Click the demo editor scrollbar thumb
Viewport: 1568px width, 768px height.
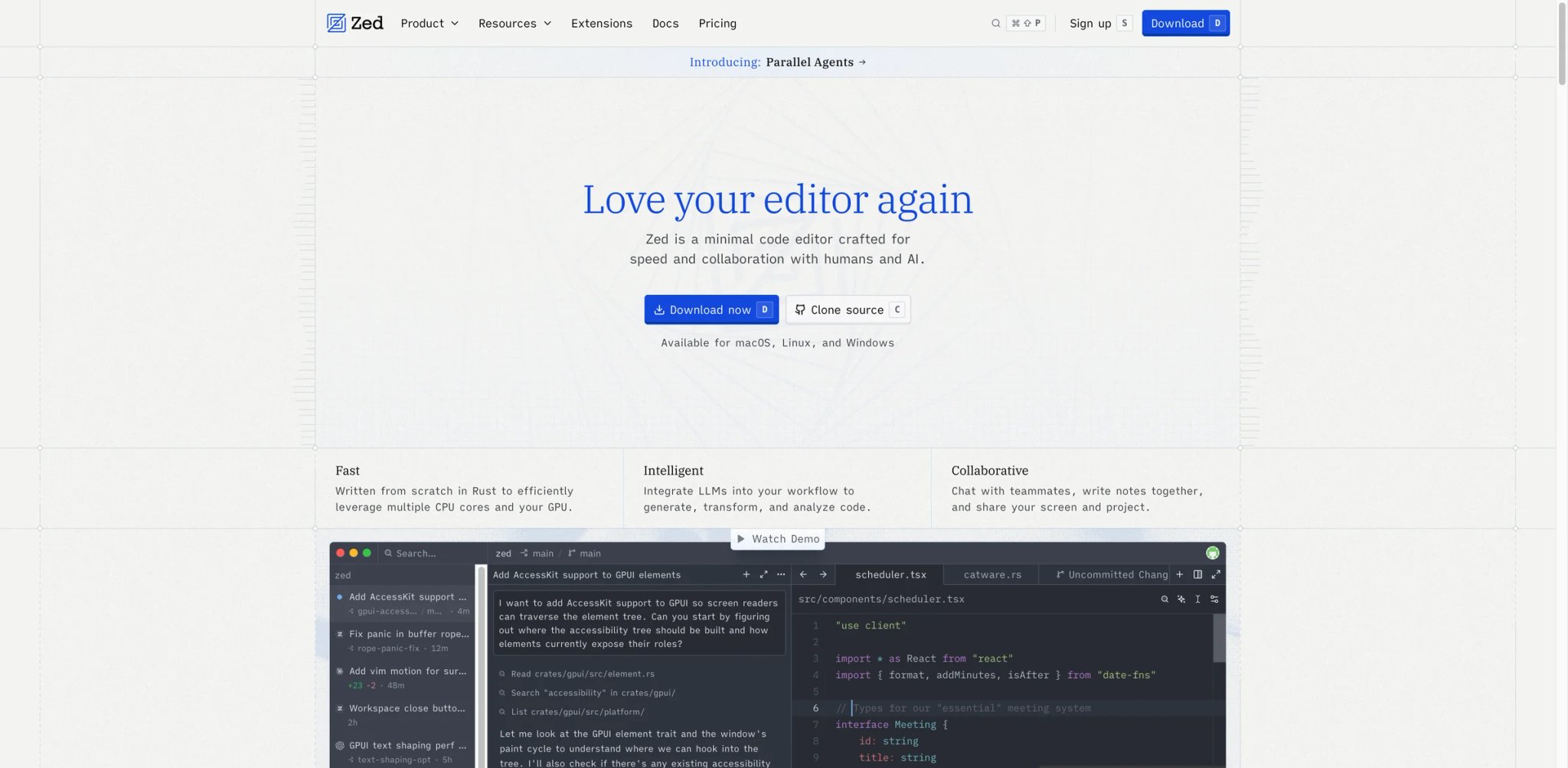click(1219, 638)
